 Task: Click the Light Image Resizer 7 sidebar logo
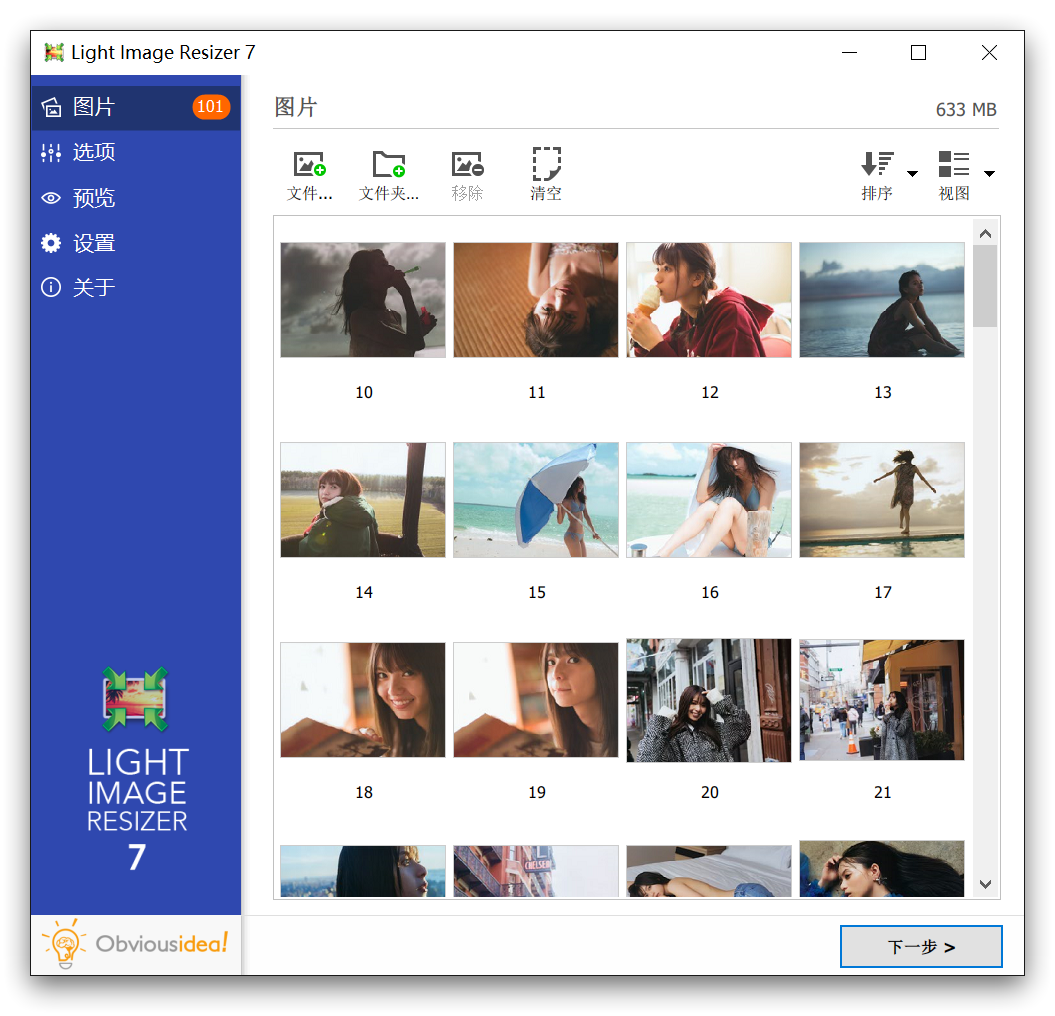tap(136, 770)
